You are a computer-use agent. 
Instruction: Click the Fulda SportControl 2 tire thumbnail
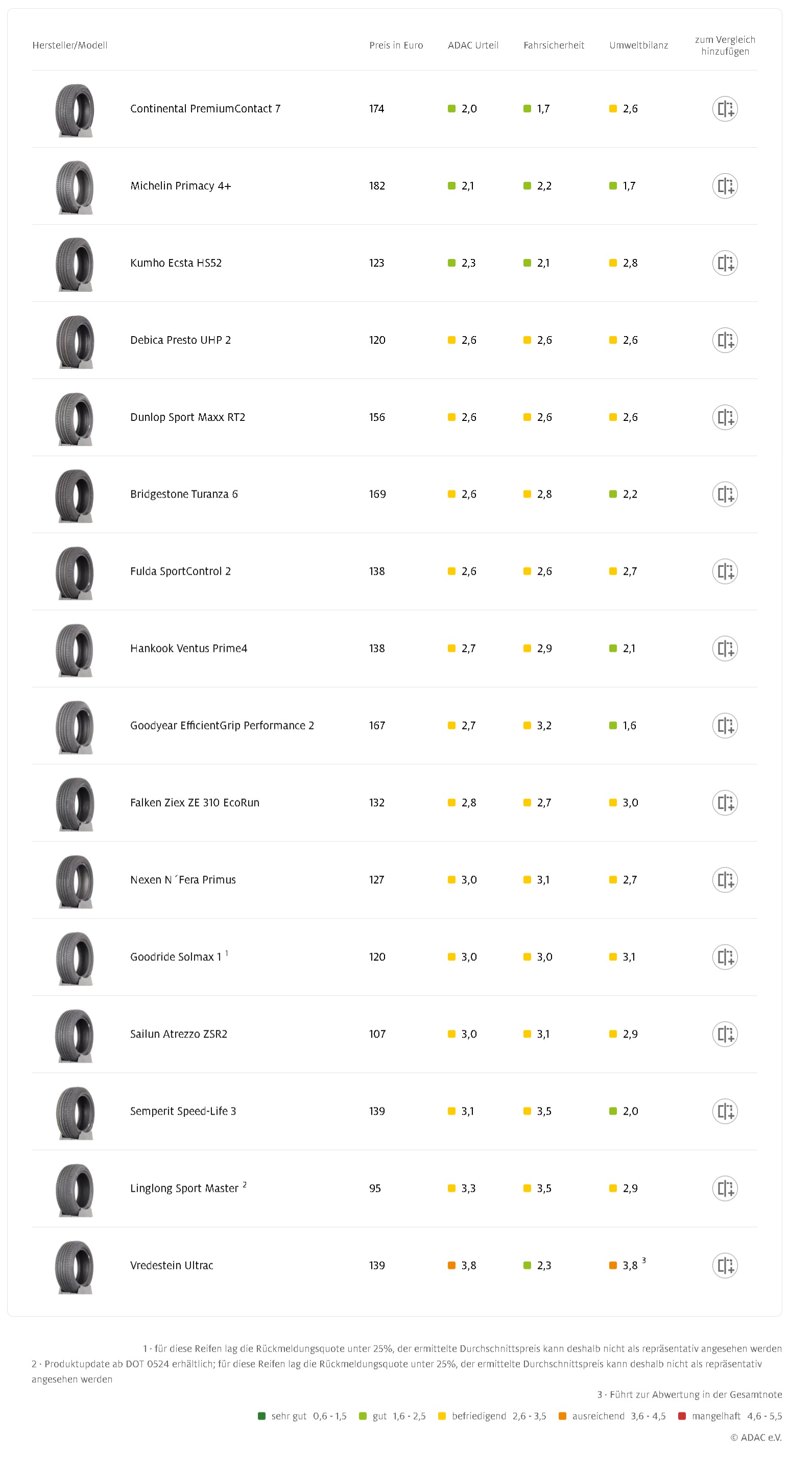[x=75, y=572]
